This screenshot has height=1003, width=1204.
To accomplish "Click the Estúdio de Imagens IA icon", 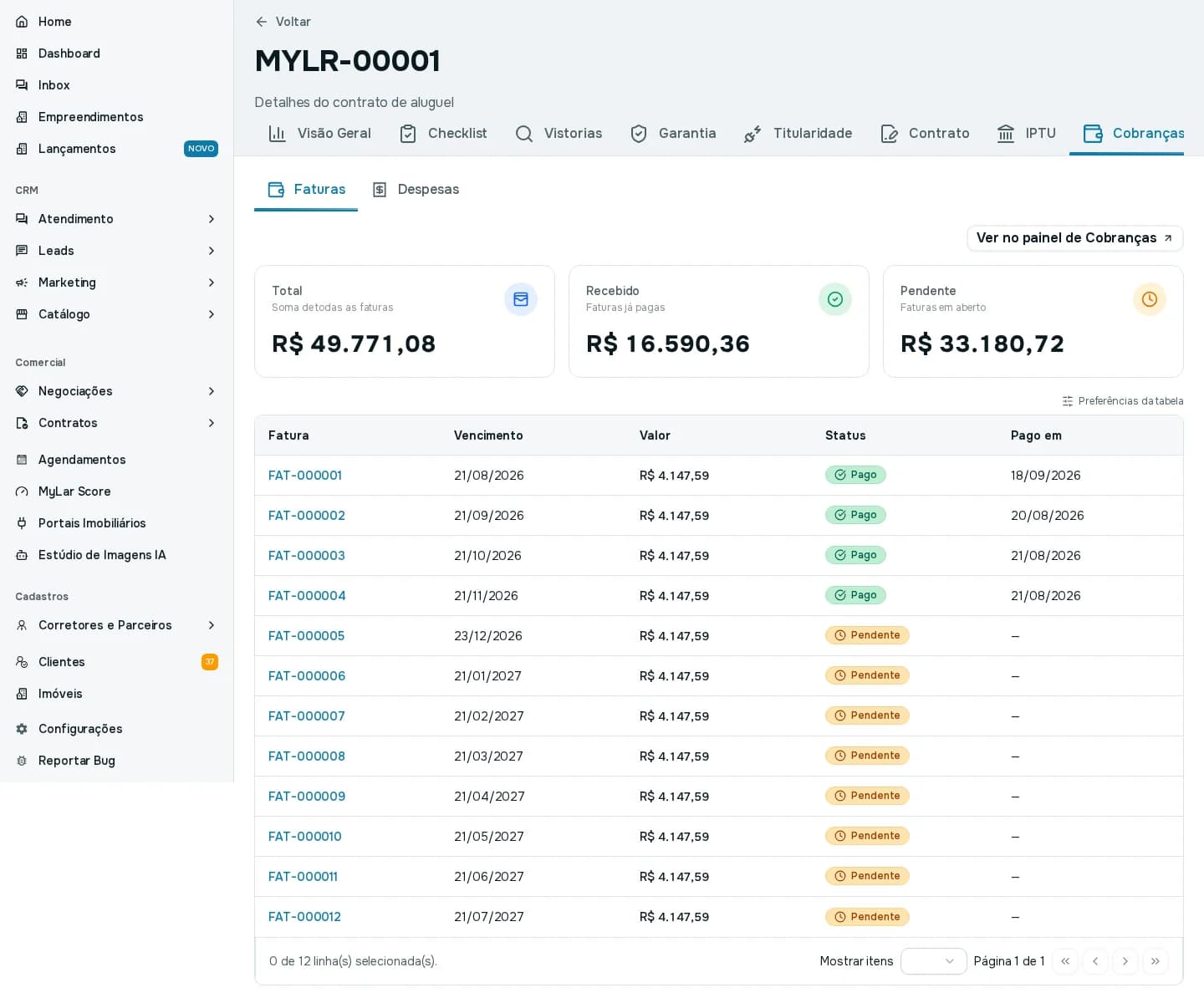I will coord(22,555).
